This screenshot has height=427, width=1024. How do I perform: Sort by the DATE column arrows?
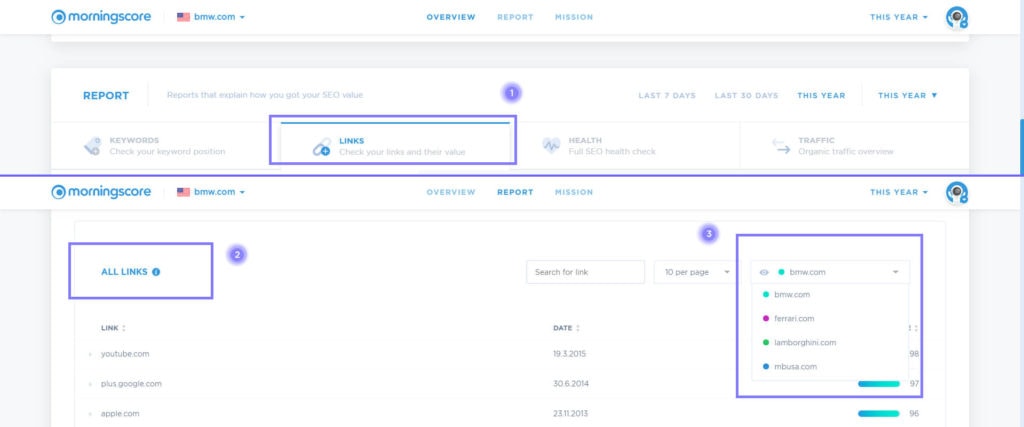577,328
